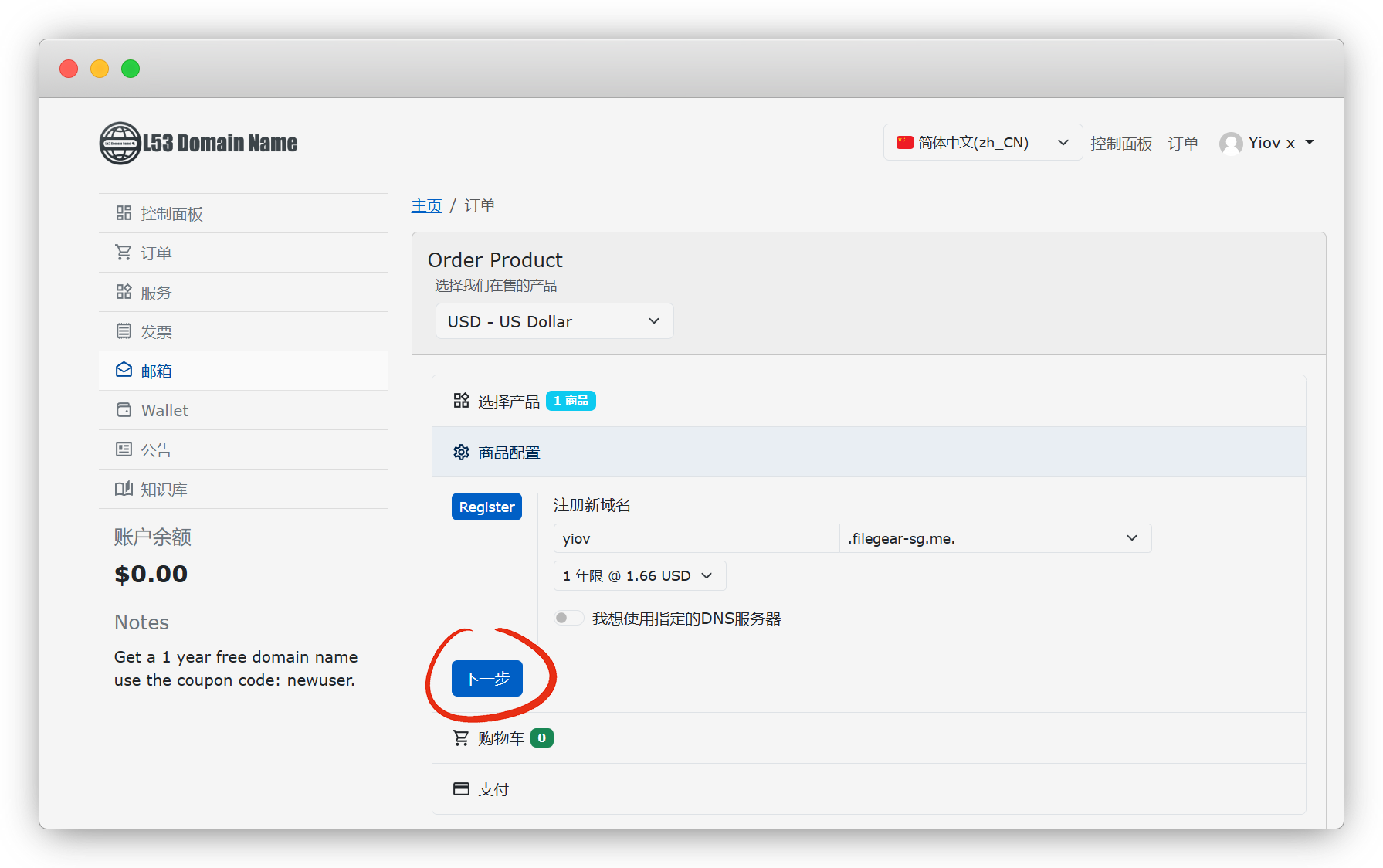Follow the 主页 breadcrumb link
The image size is (1383, 868).
coord(426,205)
